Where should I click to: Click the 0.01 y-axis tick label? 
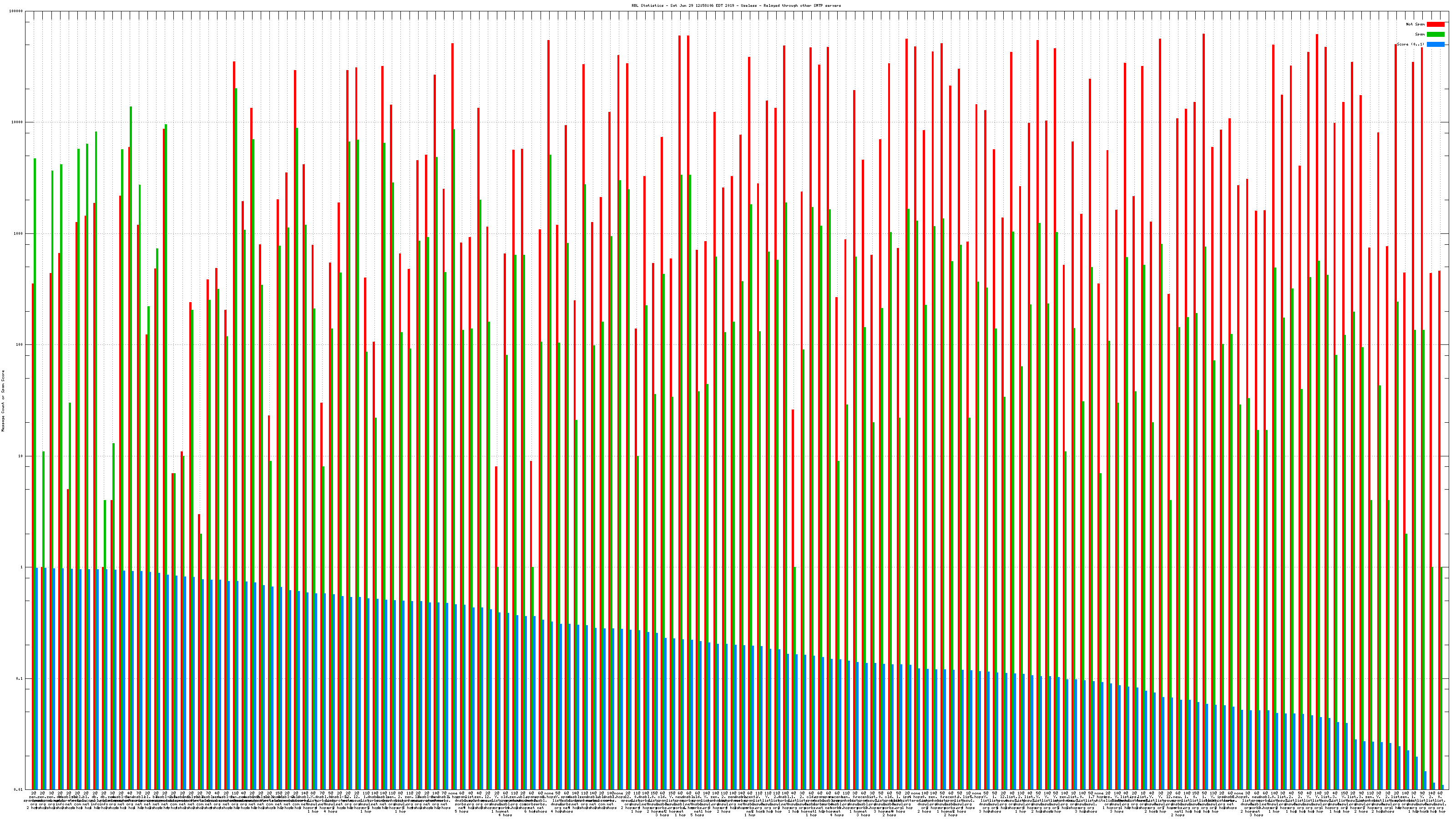point(18,789)
